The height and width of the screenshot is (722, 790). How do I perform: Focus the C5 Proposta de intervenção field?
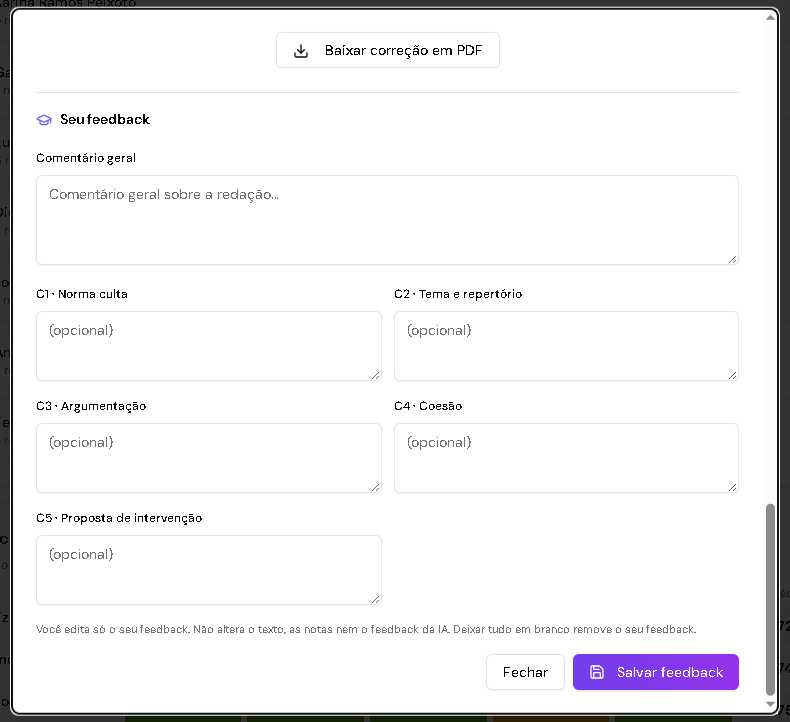coord(209,570)
